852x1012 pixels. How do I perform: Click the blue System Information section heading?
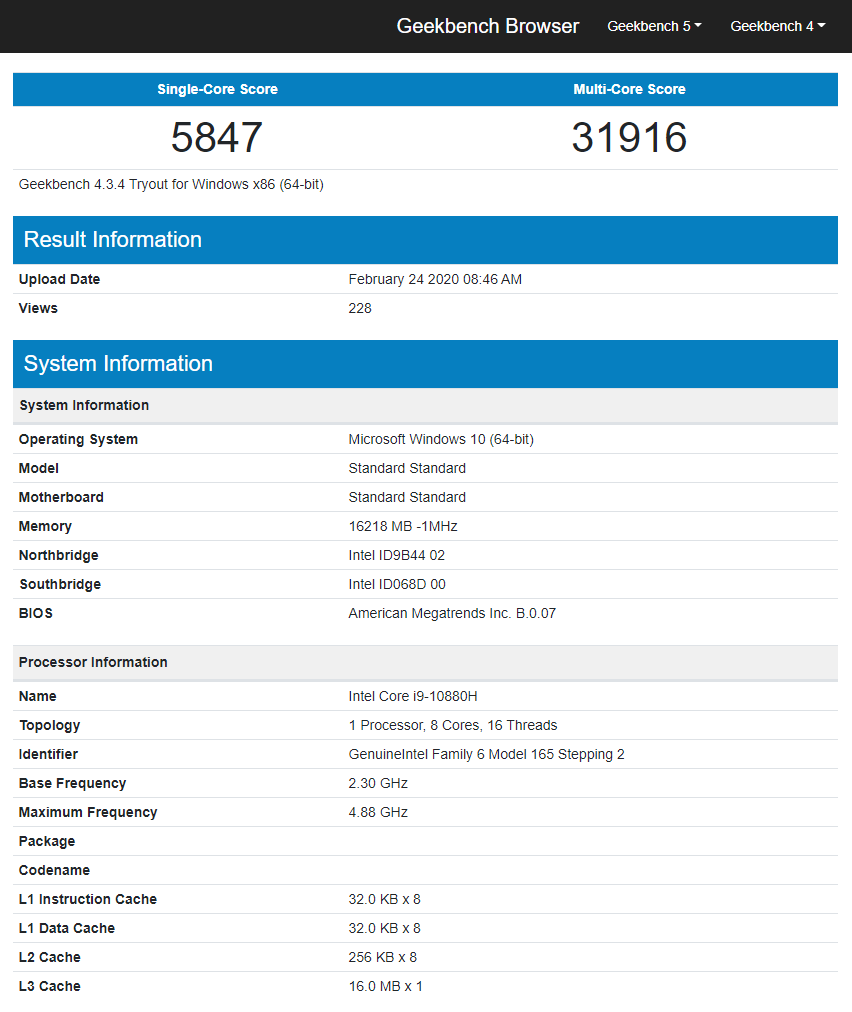tap(118, 363)
